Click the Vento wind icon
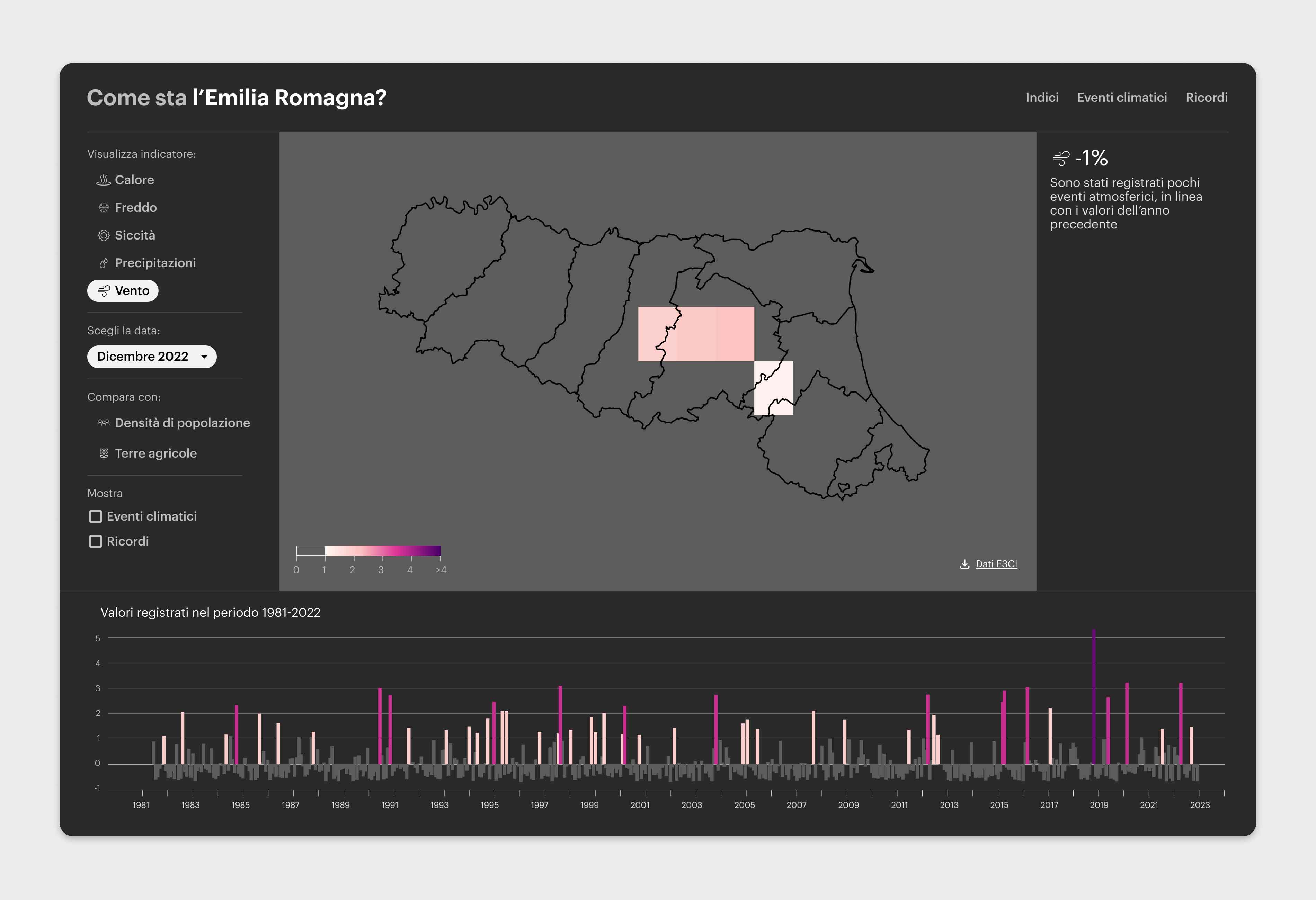Image resolution: width=1316 pixels, height=900 pixels. click(x=104, y=290)
